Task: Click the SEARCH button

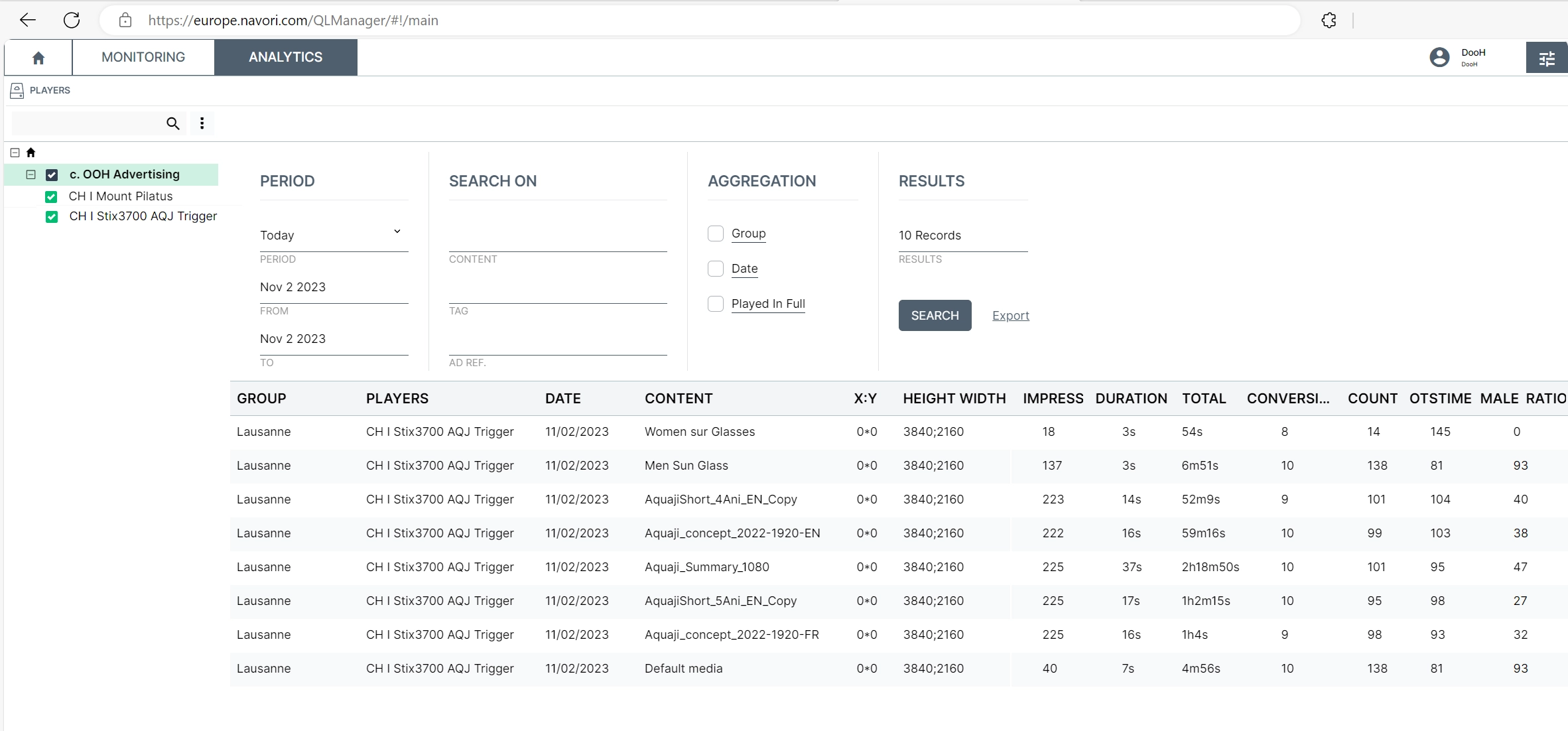Action: coord(935,315)
